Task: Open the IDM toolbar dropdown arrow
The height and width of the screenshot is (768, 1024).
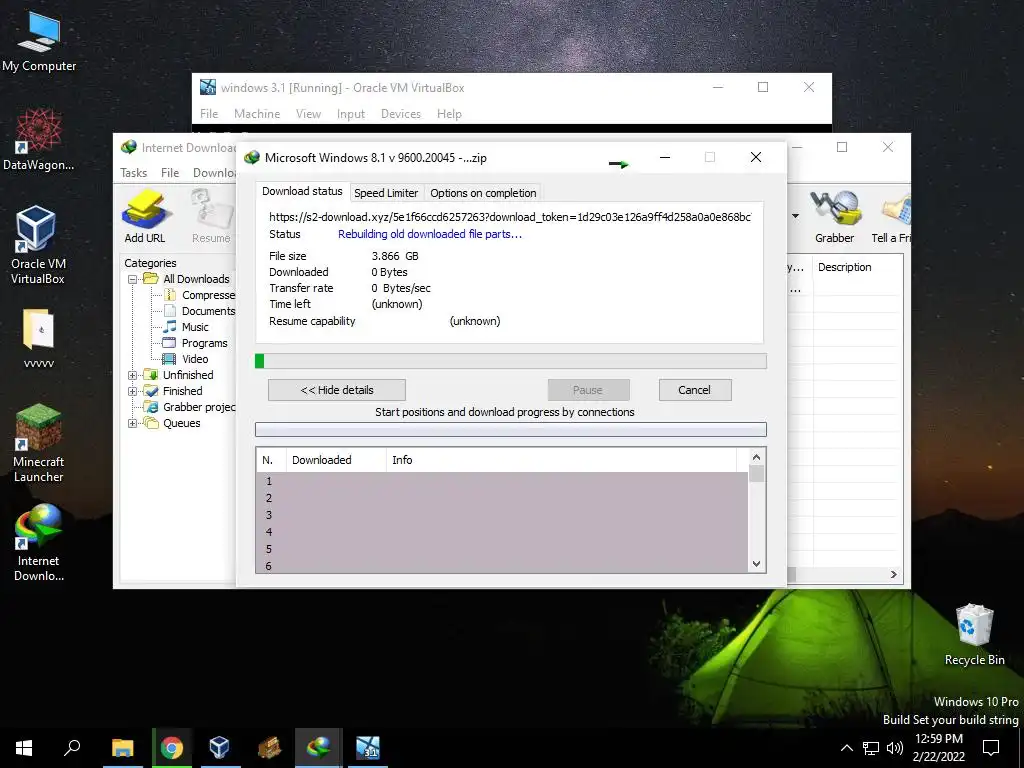Action: pyautogui.click(x=795, y=216)
